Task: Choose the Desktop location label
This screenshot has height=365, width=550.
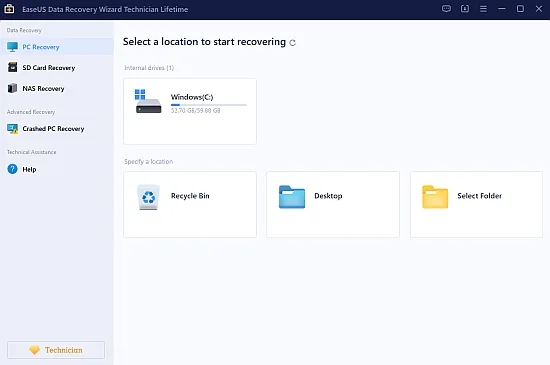Action: (328, 196)
